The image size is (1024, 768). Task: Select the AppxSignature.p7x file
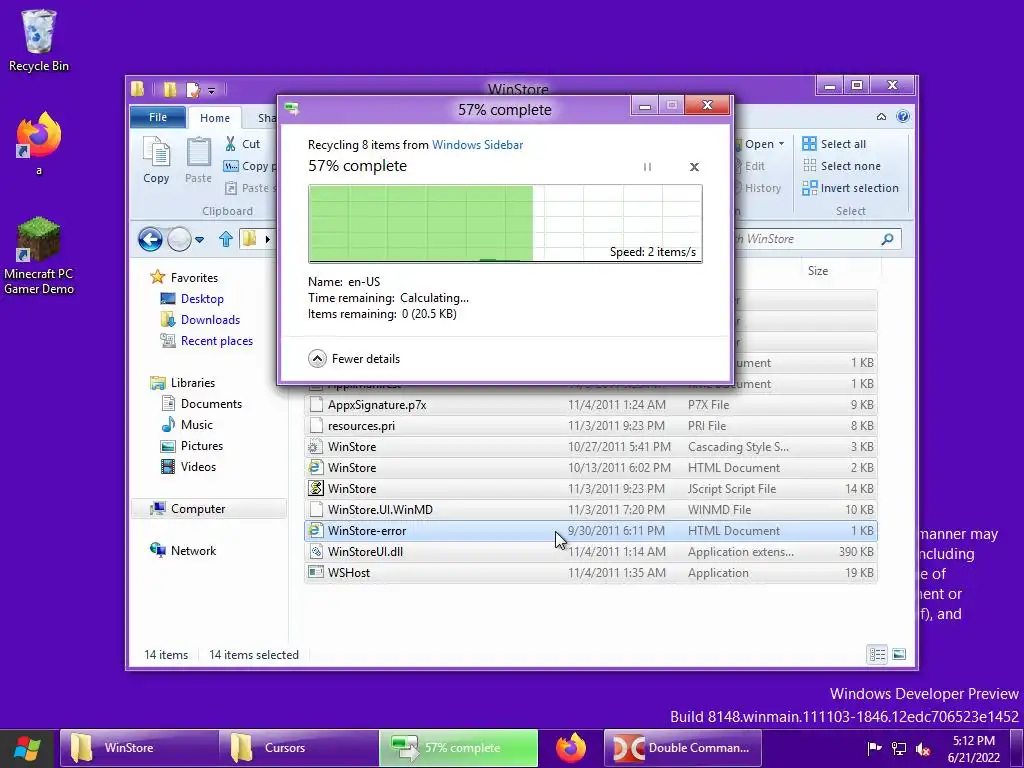tap(590, 405)
